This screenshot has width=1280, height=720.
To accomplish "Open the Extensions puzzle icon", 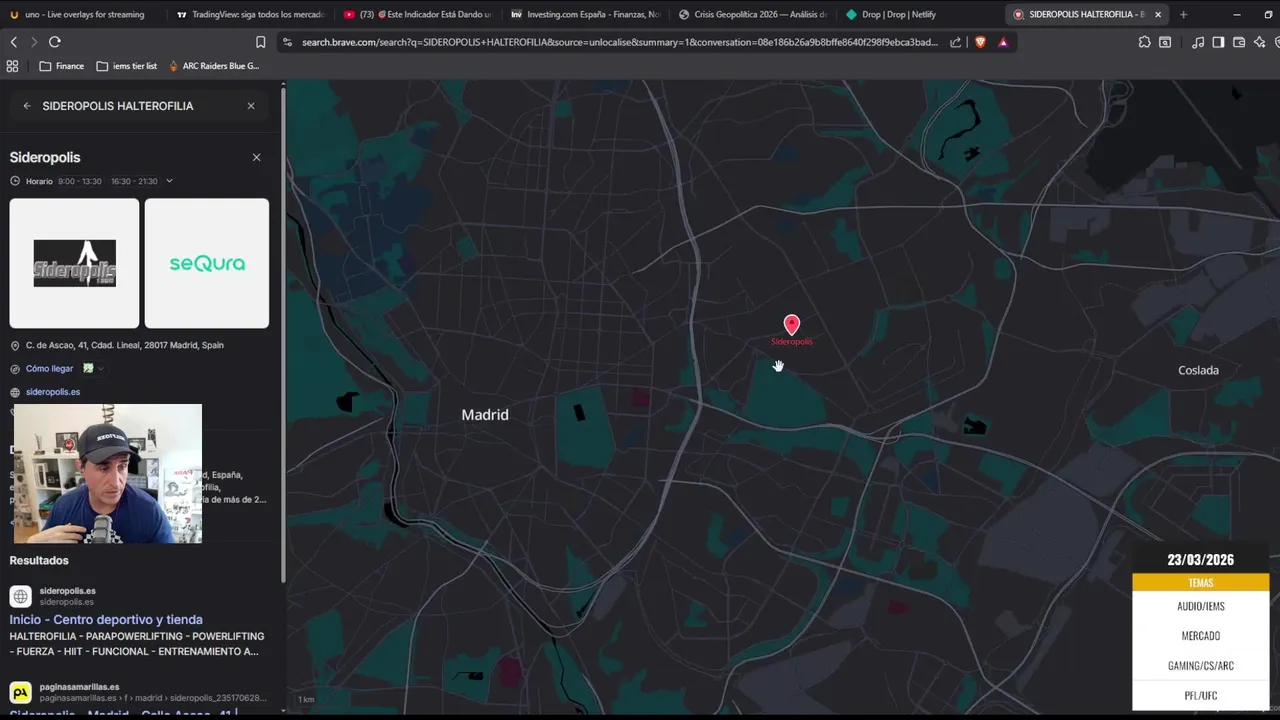I will point(1144,42).
